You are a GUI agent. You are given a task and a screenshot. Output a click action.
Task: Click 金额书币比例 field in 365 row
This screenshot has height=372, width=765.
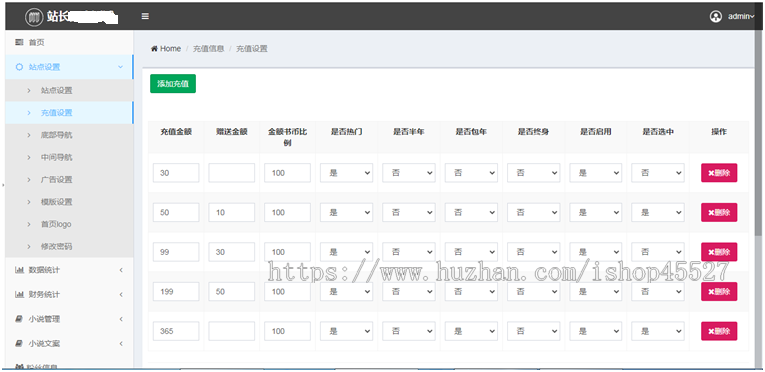tap(287, 331)
